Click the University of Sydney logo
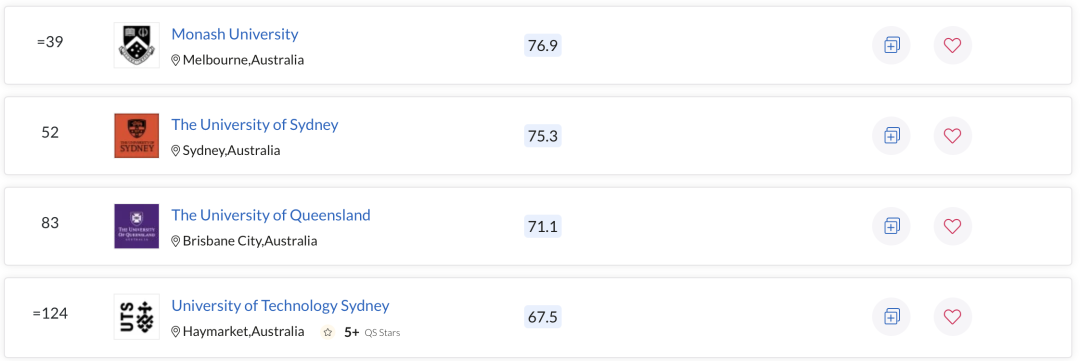The image size is (1080, 361). (136, 136)
